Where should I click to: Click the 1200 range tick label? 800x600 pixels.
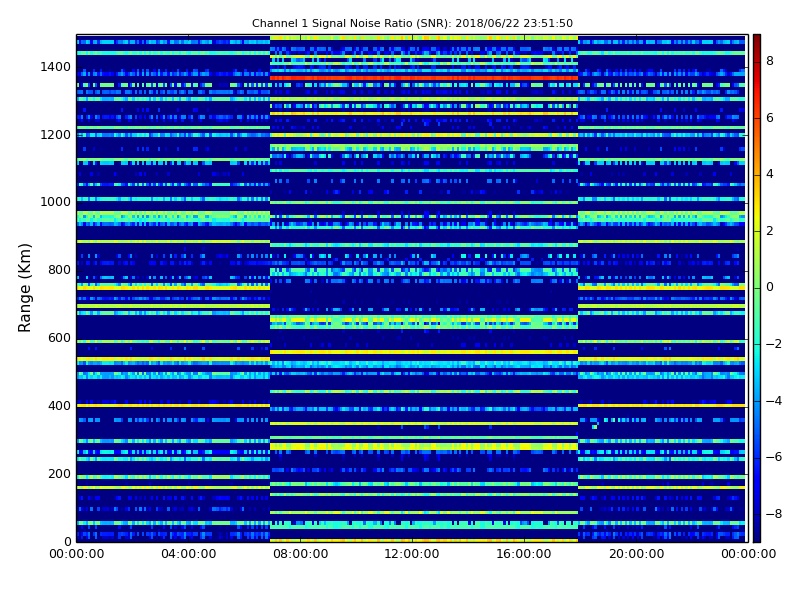point(56,135)
